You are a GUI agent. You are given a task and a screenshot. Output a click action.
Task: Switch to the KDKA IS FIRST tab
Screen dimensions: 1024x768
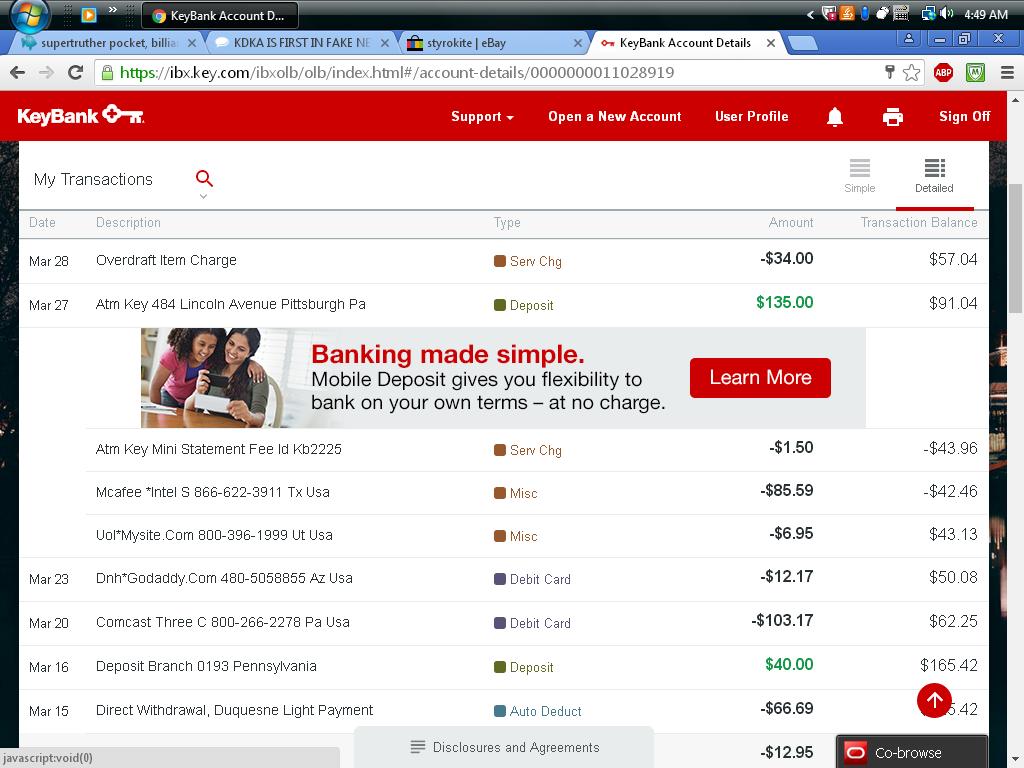point(302,43)
